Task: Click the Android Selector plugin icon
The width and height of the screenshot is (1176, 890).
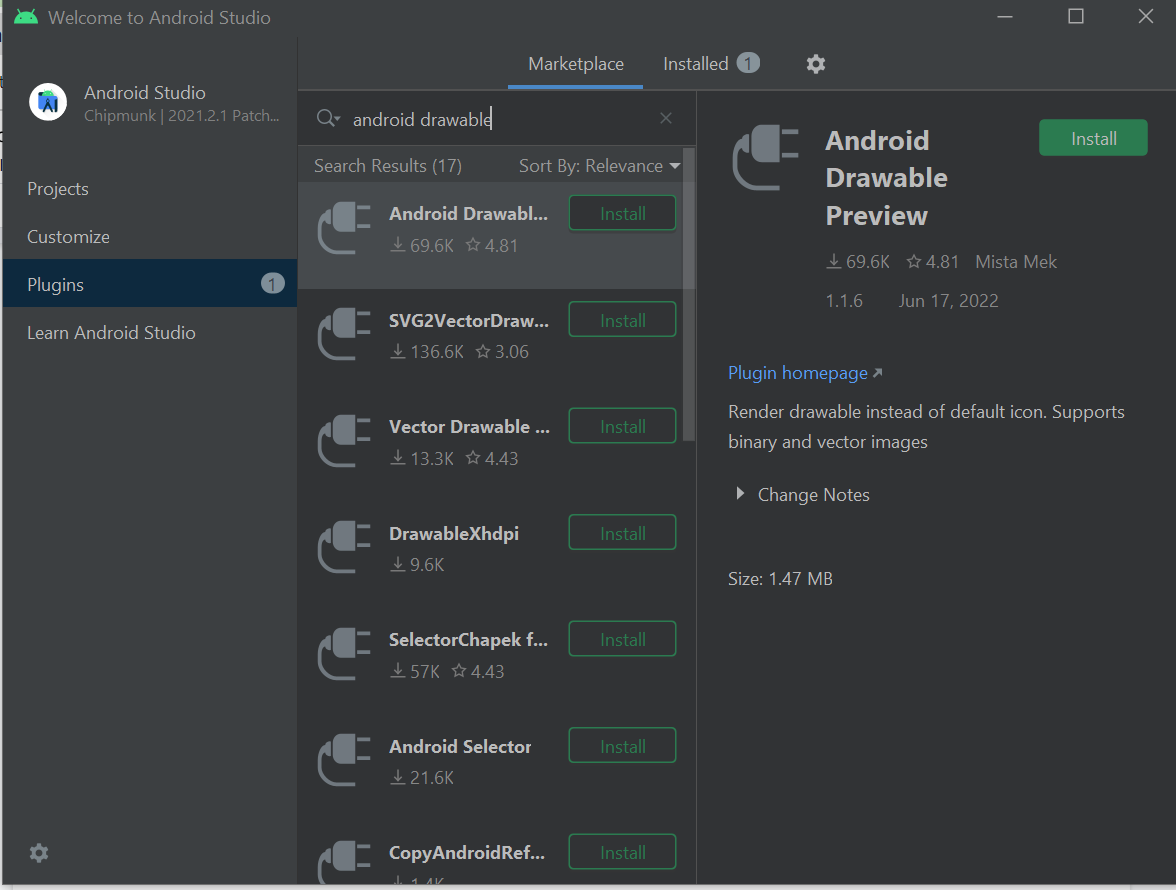Action: coord(344,761)
